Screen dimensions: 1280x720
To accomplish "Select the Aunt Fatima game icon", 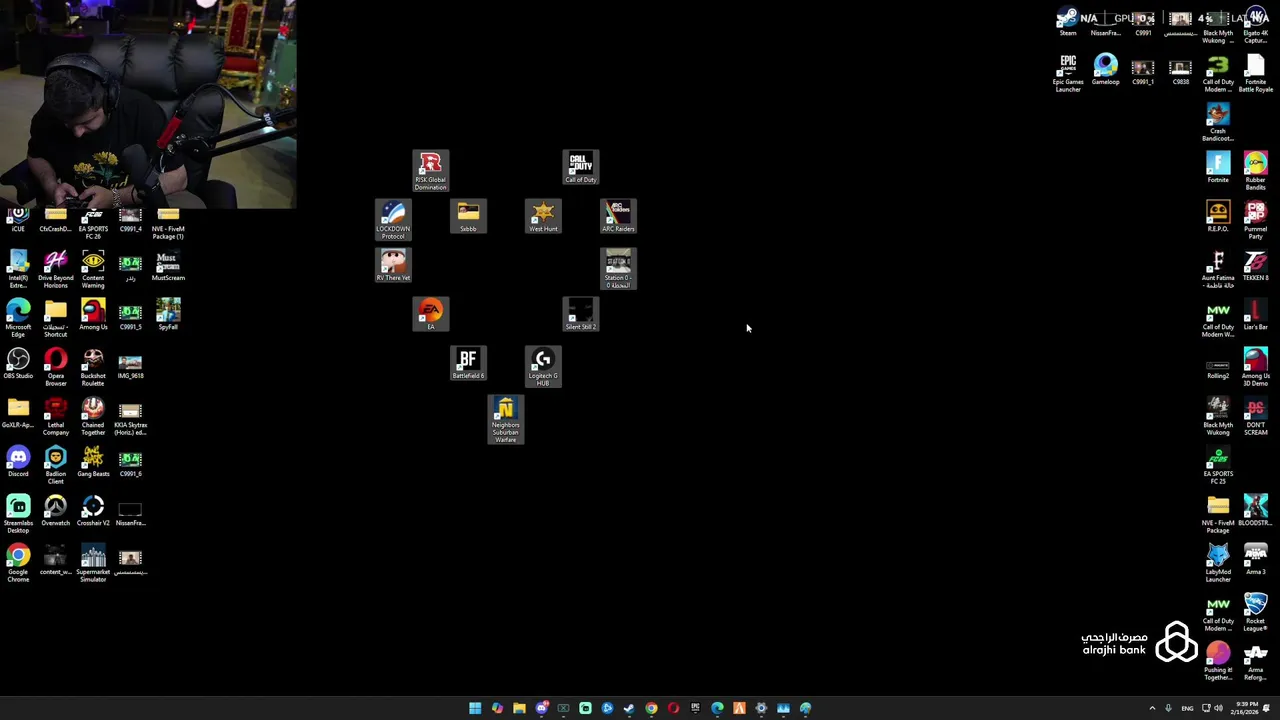I will [x=1218, y=269].
